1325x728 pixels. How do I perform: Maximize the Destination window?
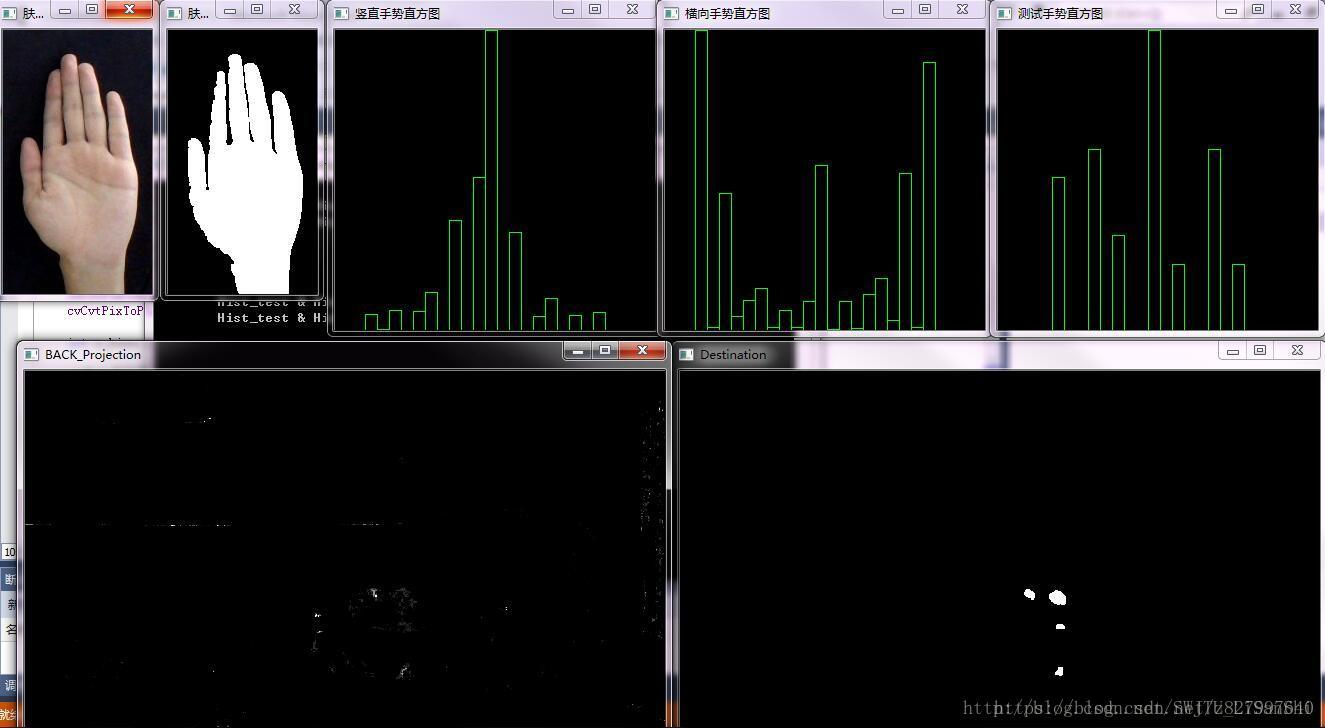[1260, 350]
